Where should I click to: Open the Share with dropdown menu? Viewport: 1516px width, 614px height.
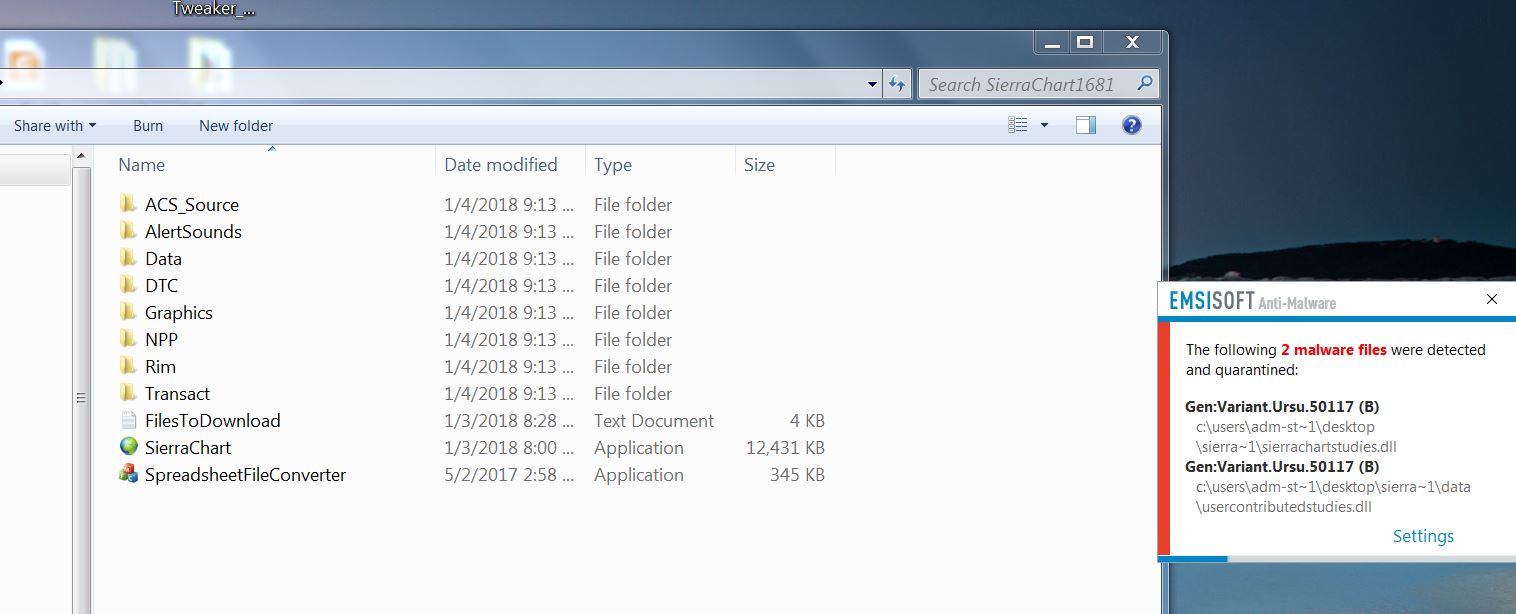point(55,125)
